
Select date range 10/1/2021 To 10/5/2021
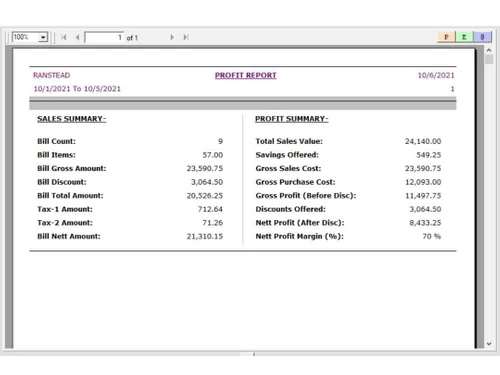tap(77, 89)
